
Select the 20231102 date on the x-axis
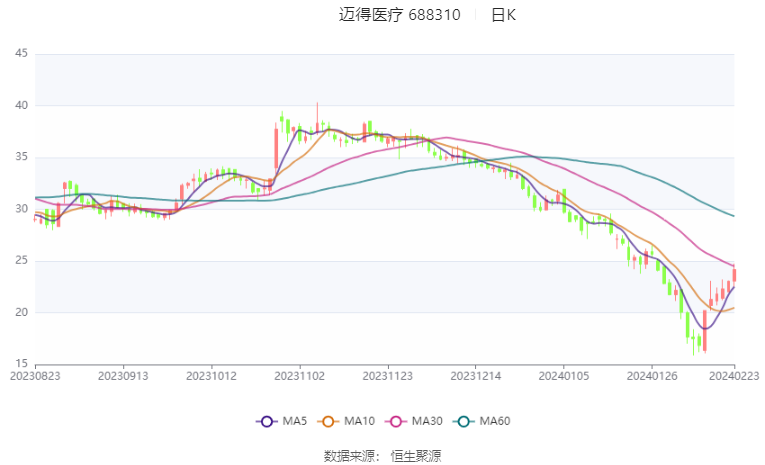pyautogui.click(x=299, y=376)
